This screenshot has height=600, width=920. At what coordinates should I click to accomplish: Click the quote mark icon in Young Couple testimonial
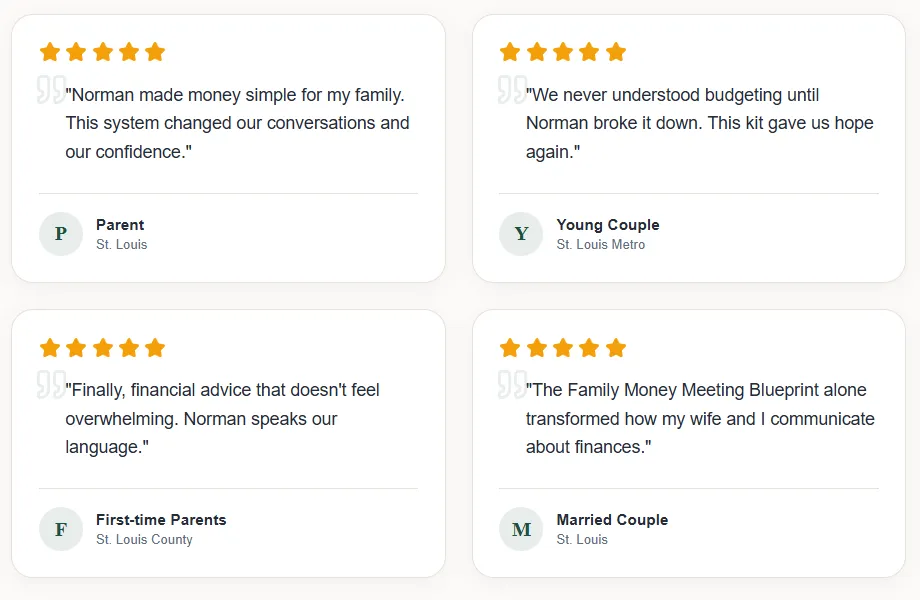pyautogui.click(x=511, y=89)
